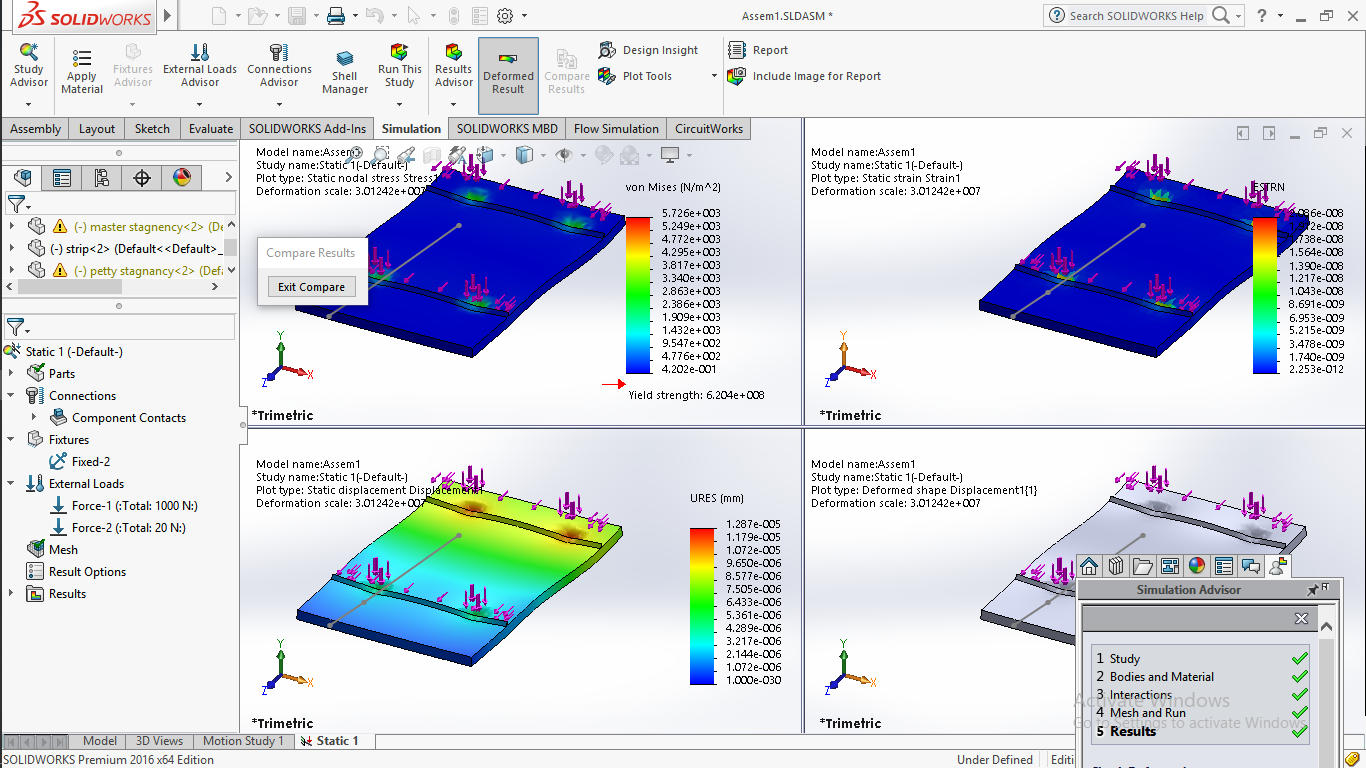Open the DimXpertManager tab
Screen dimensions: 1366x768
(142, 178)
